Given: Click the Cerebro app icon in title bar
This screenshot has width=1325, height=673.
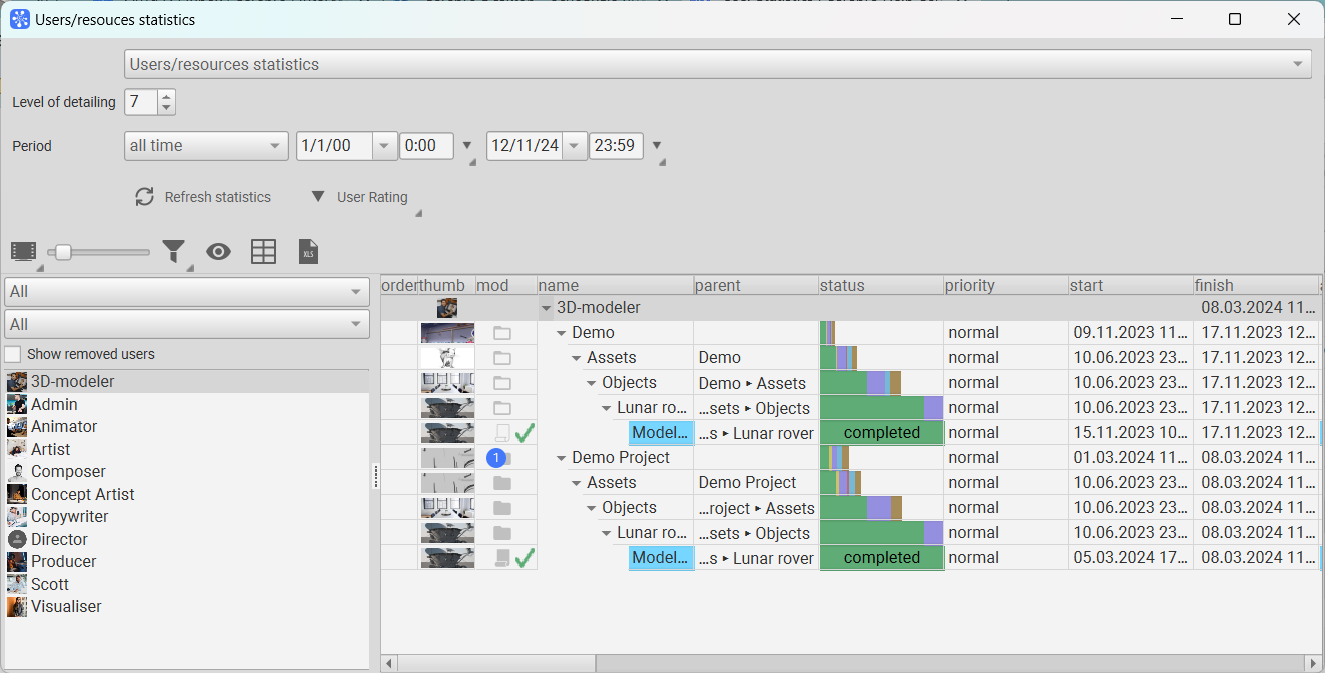Looking at the screenshot, I should (20, 19).
